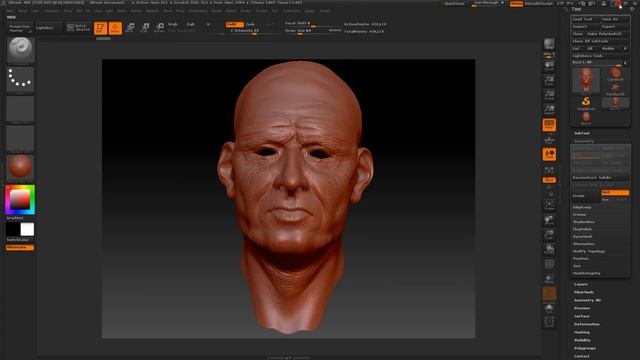Click the Xpose icon
This screenshot has width=640, height=360.
[x=549, y=322]
